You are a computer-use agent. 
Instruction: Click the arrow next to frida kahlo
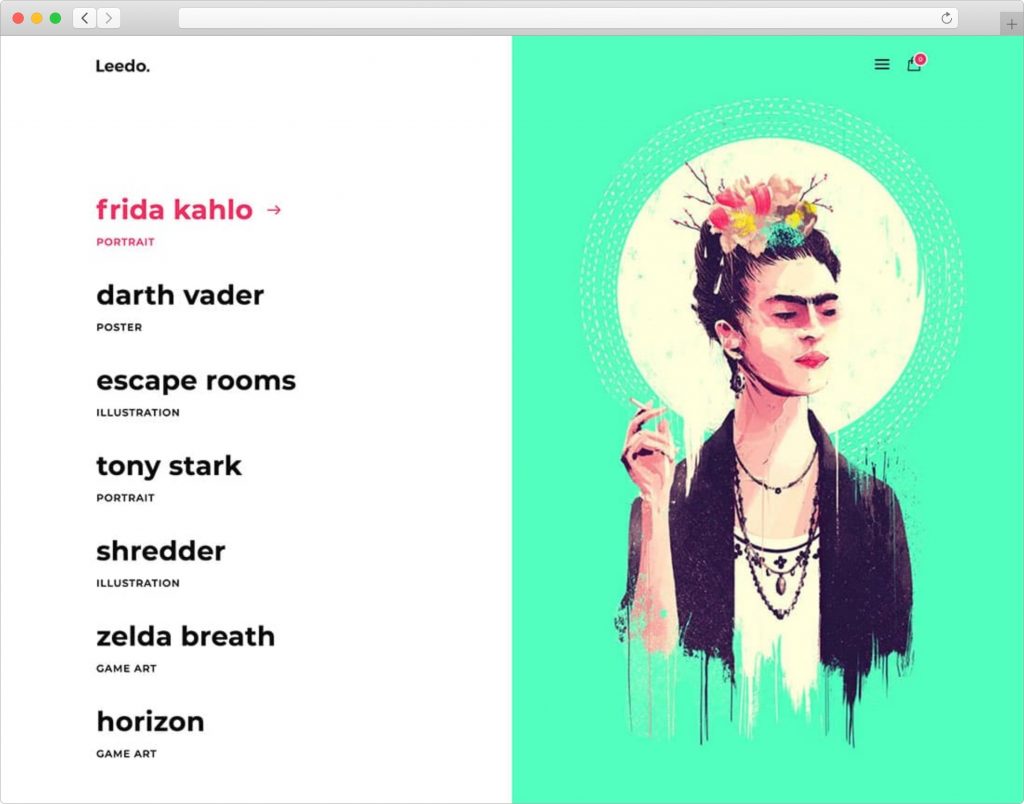[x=274, y=210]
